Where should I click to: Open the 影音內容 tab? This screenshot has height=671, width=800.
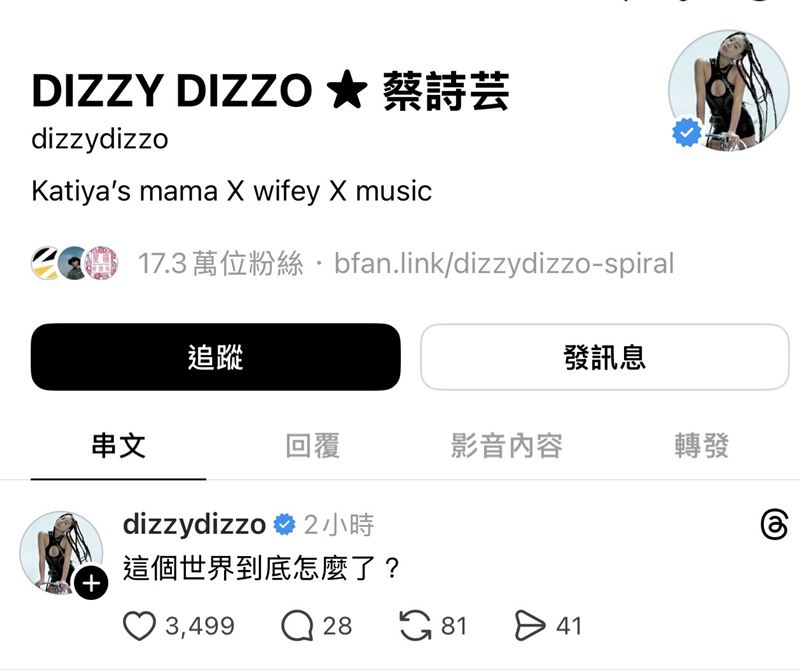coord(507,445)
